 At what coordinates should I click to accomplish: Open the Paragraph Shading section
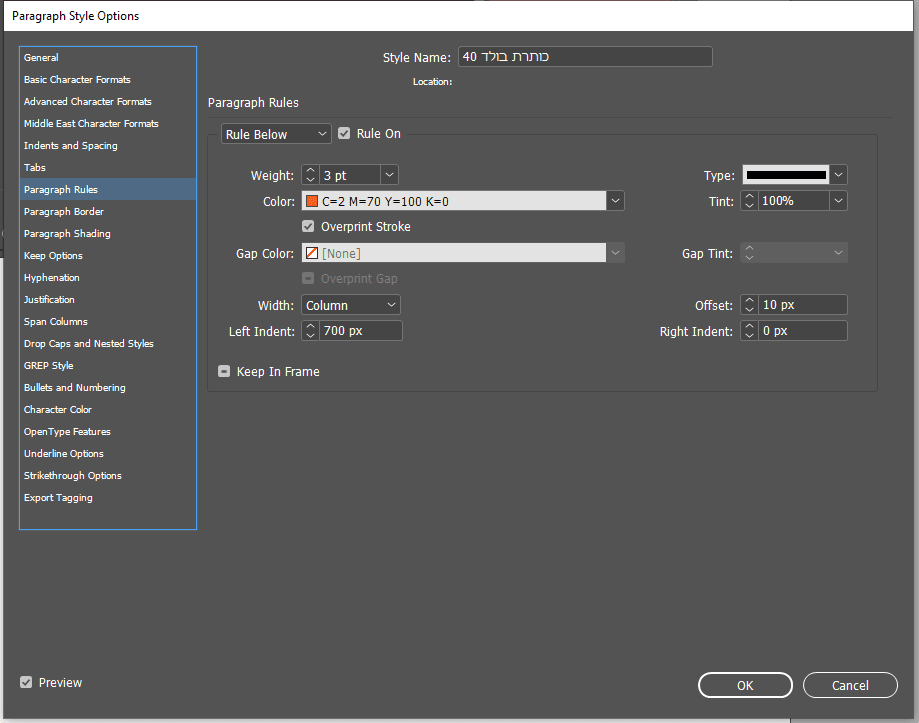(x=67, y=234)
